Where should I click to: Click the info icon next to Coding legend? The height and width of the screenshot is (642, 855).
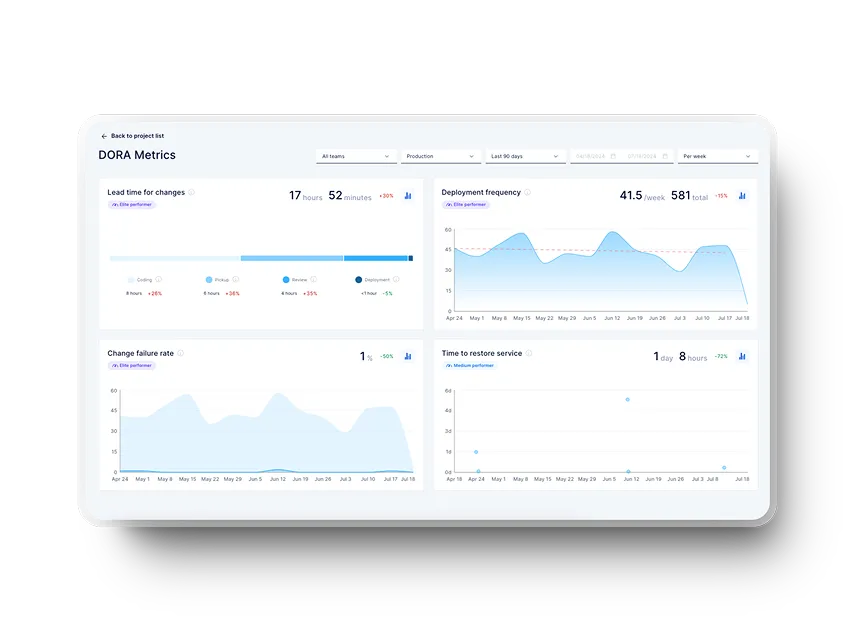(159, 280)
